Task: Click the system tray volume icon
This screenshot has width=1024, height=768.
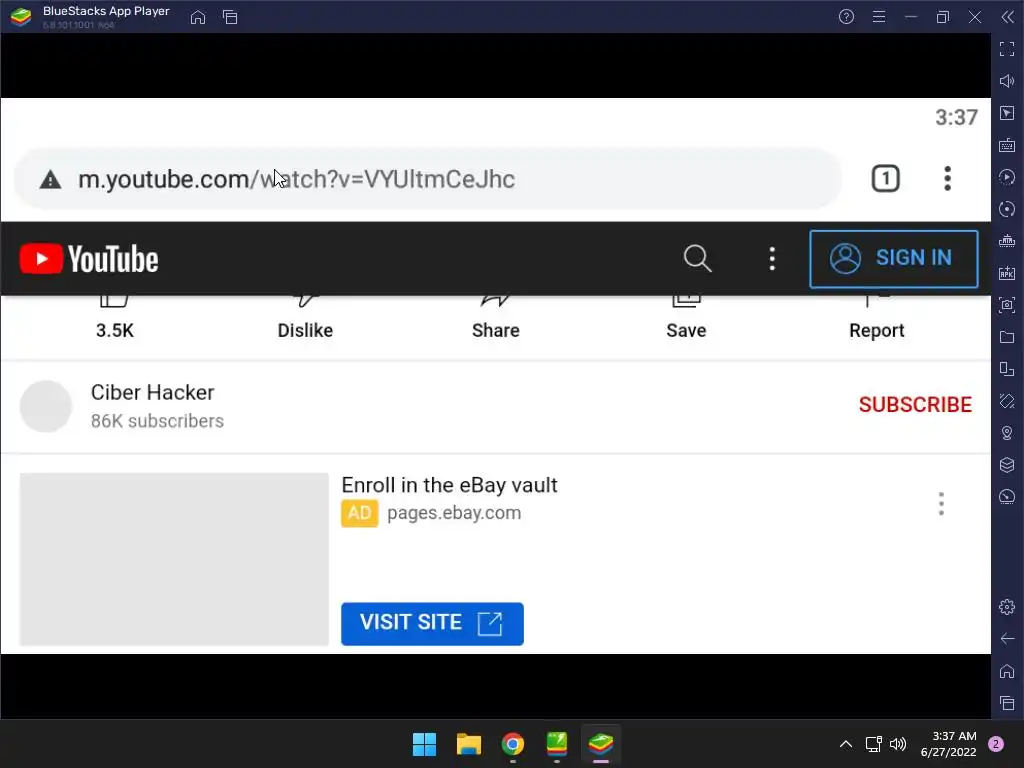Action: (x=898, y=744)
